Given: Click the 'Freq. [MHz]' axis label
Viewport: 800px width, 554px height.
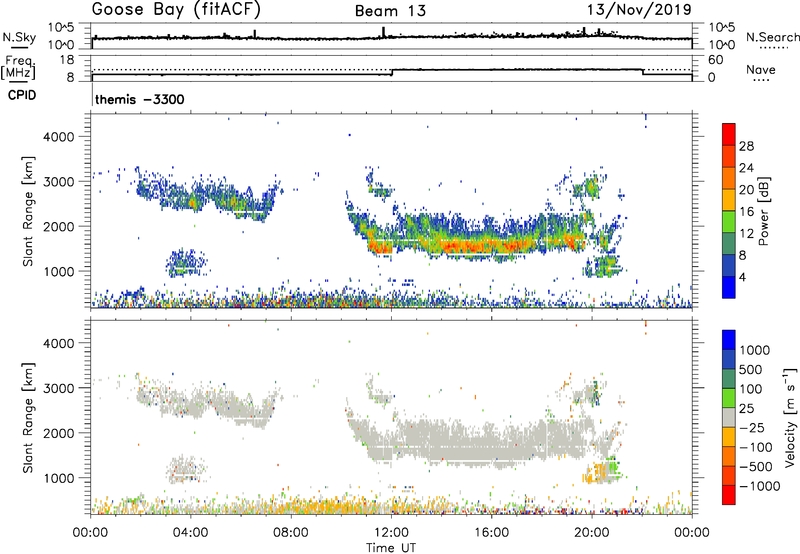Looking at the screenshot, I should [19, 67].
